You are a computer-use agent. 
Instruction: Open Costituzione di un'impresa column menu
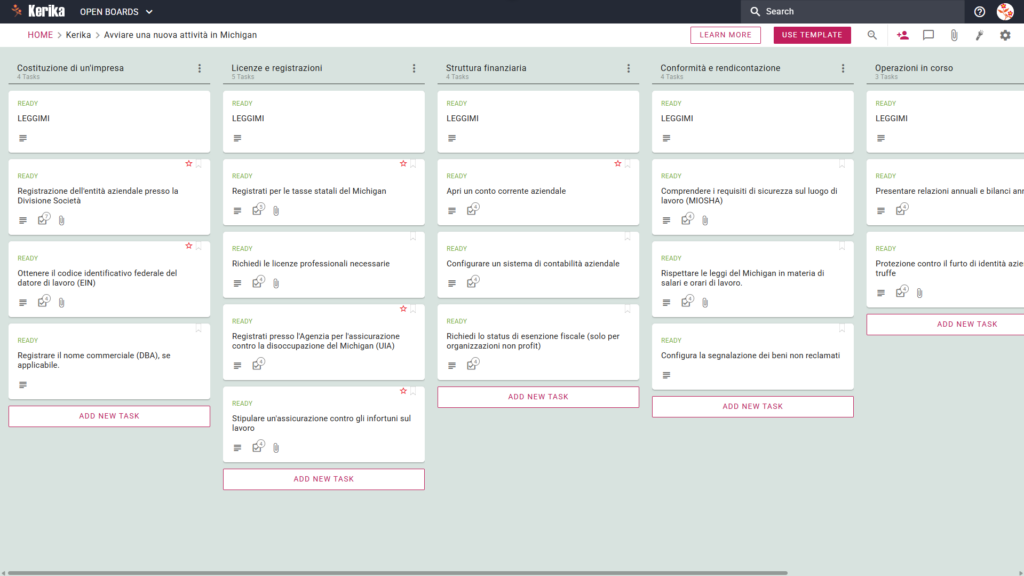pyautogui.click(x=200, y=69)
